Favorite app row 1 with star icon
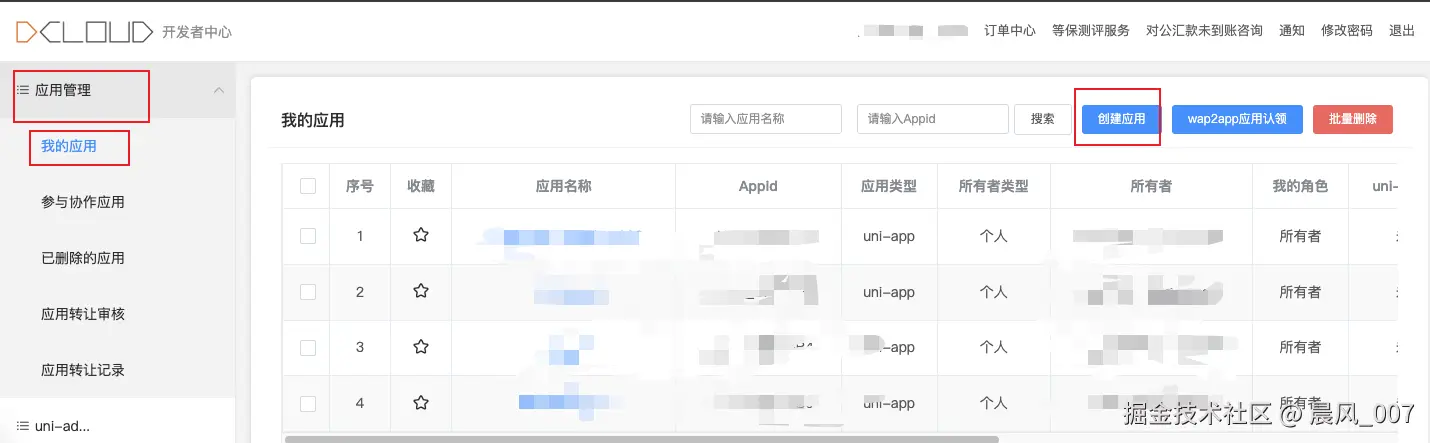Screen dimensions: 1430x443 (x=421, y=235)
